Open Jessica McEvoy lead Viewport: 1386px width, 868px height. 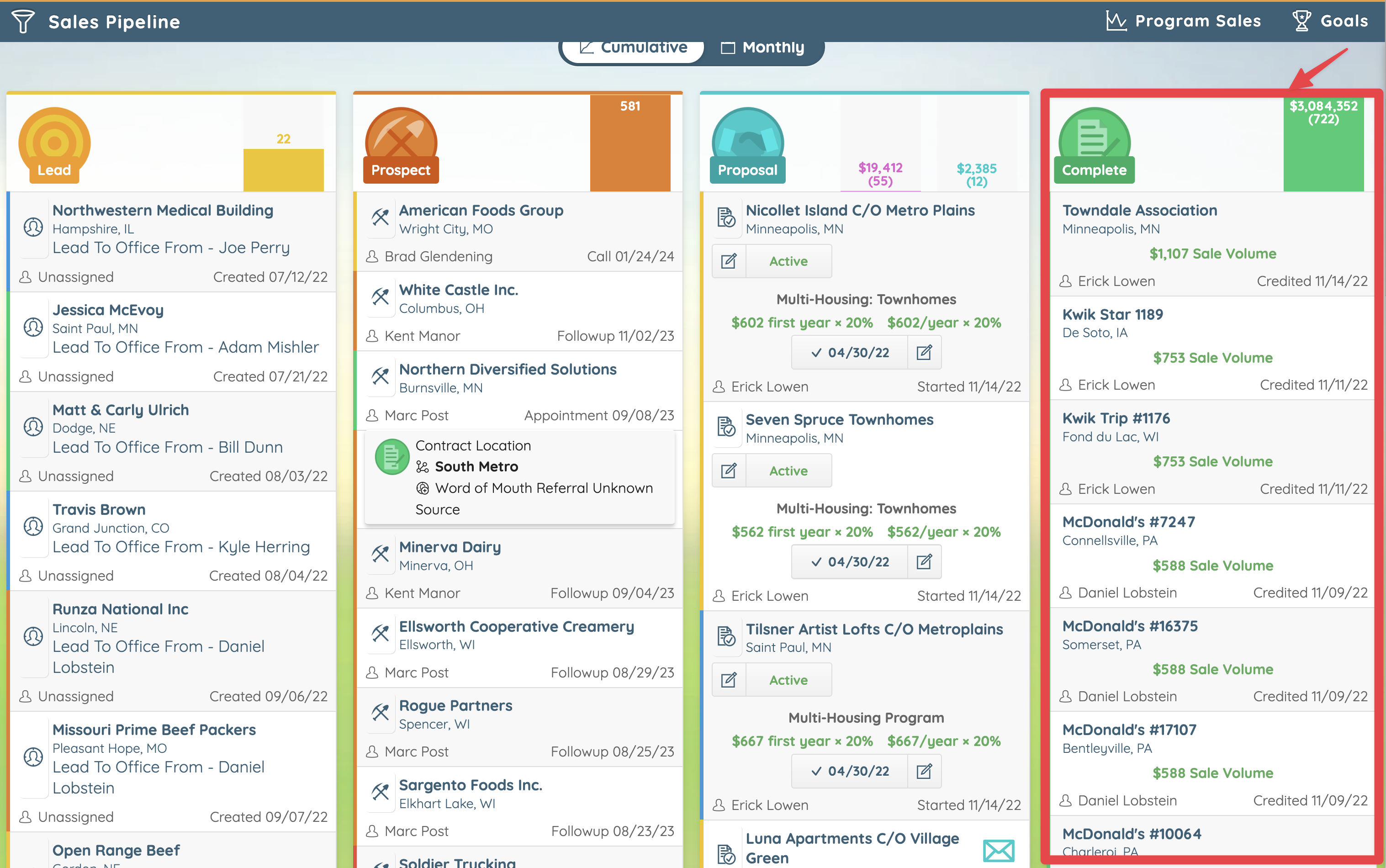108,310
